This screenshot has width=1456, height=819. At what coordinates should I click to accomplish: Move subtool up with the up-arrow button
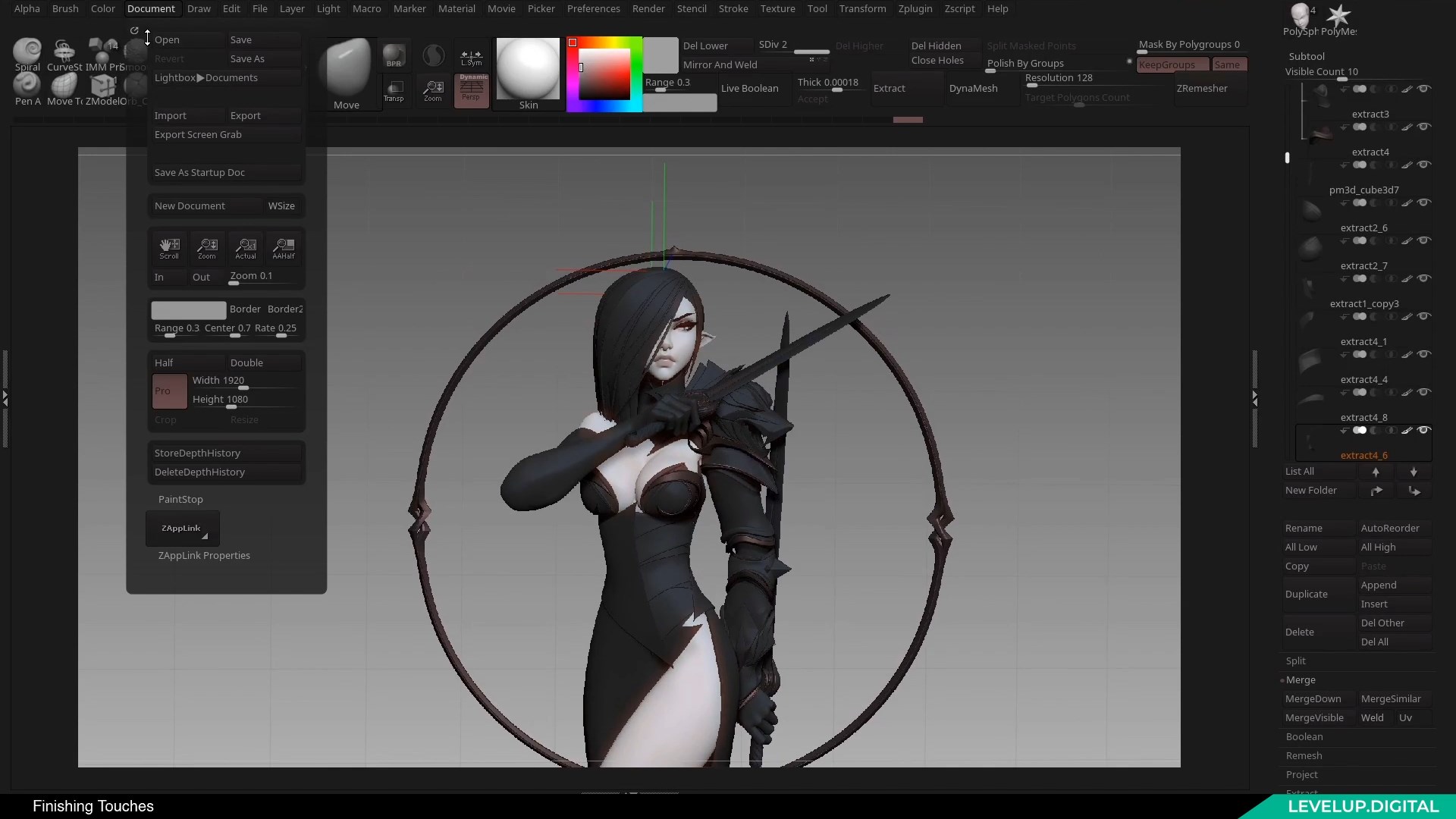(x=1376, y=472)
